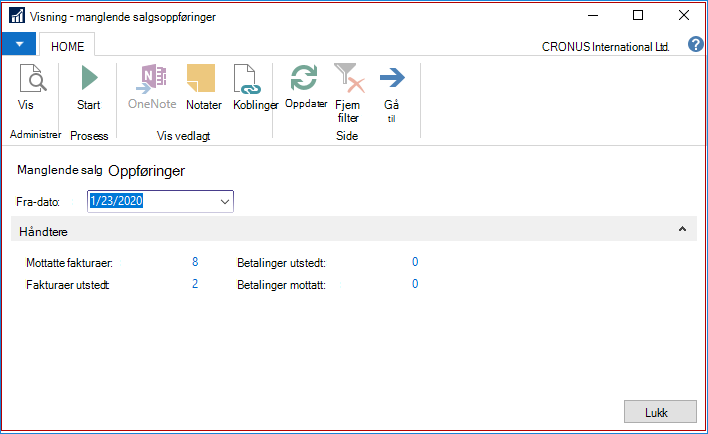Collapse the Håndtere section
Viewport: 708px width, 434px height.
[x=682, y=229]
